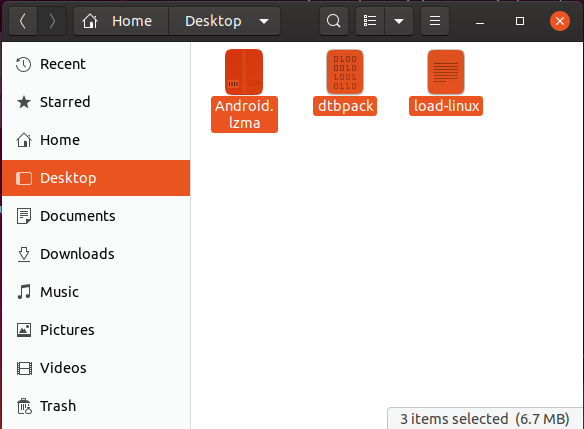Open the hamburger main menu
Screen dimensions: 584x429
pyautogui.click(x=435, y=21)
